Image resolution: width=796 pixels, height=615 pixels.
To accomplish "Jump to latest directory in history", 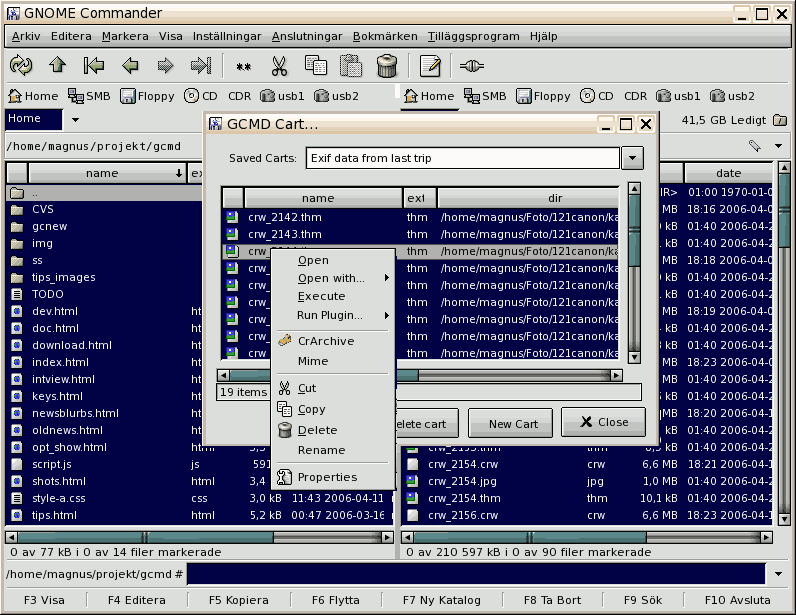I will [201, 66].
